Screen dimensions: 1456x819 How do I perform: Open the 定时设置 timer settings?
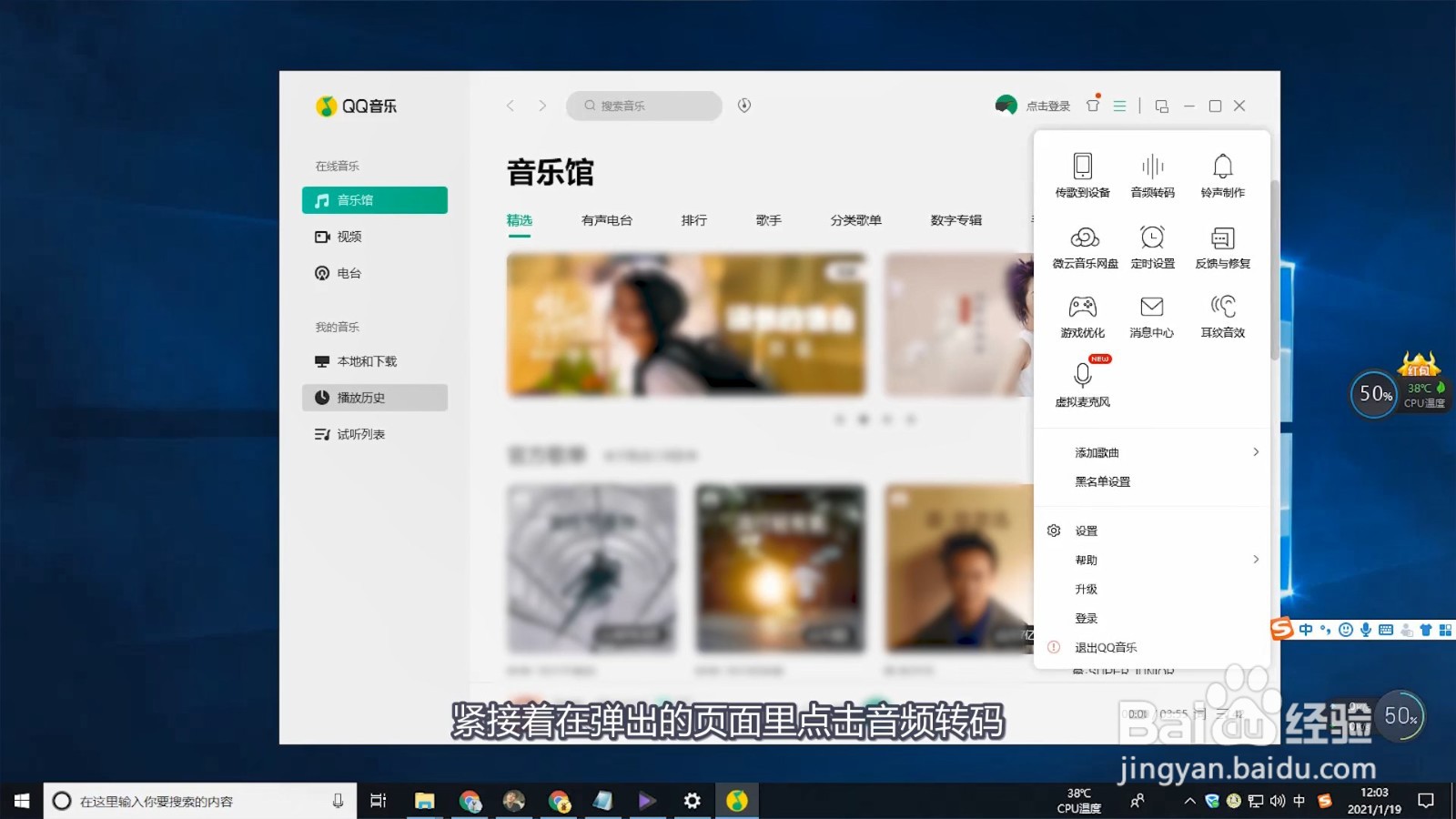point(1151,246)
